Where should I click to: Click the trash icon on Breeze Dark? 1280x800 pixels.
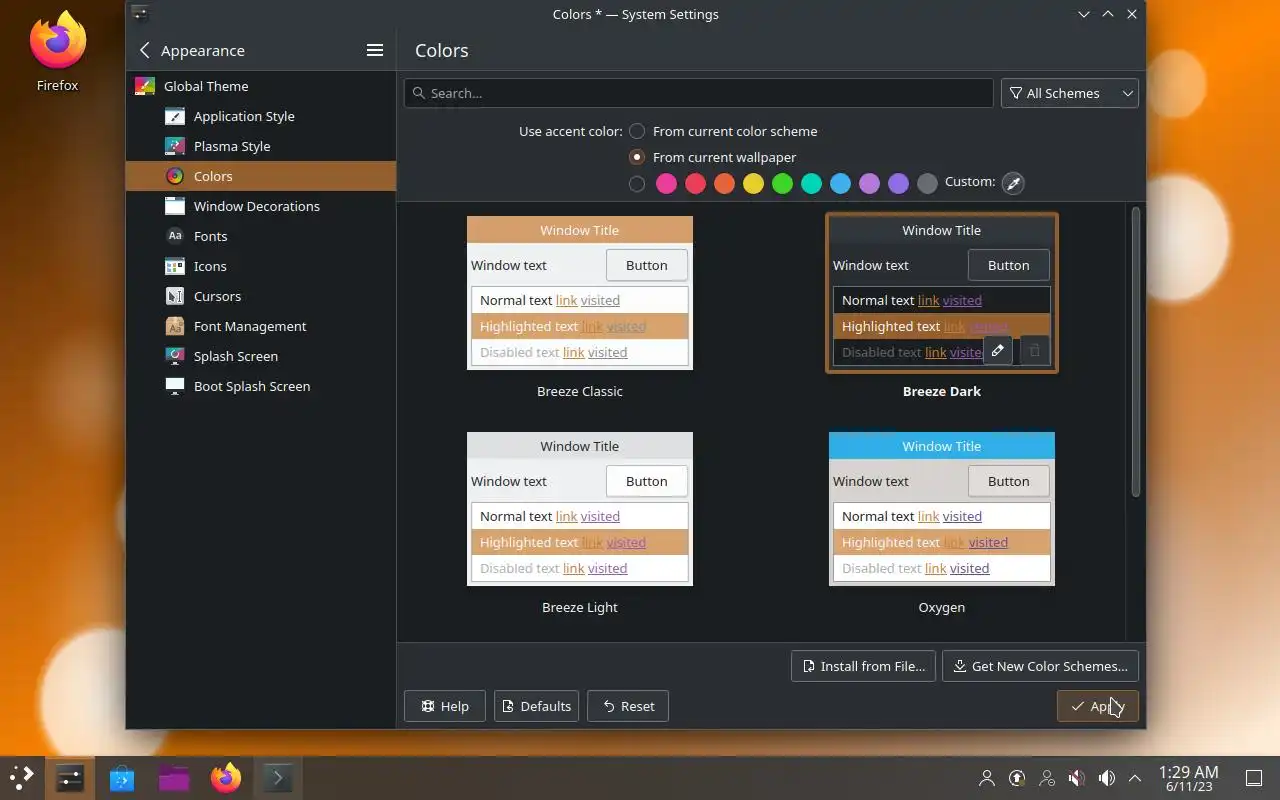point(1035,351)
